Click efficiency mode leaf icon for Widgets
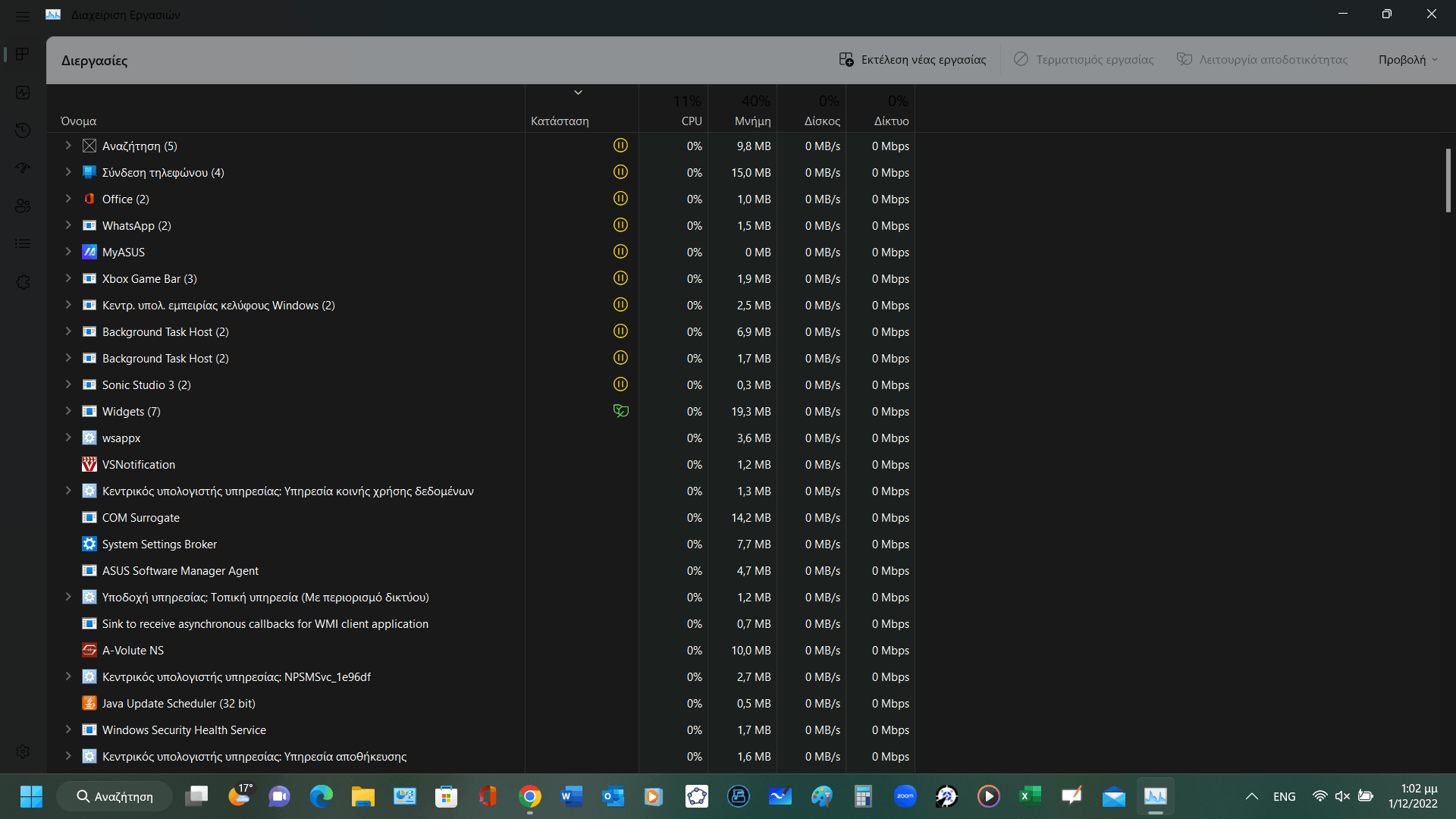The image size is (1456, 819). pyautogui.click(x=620, y=411)
